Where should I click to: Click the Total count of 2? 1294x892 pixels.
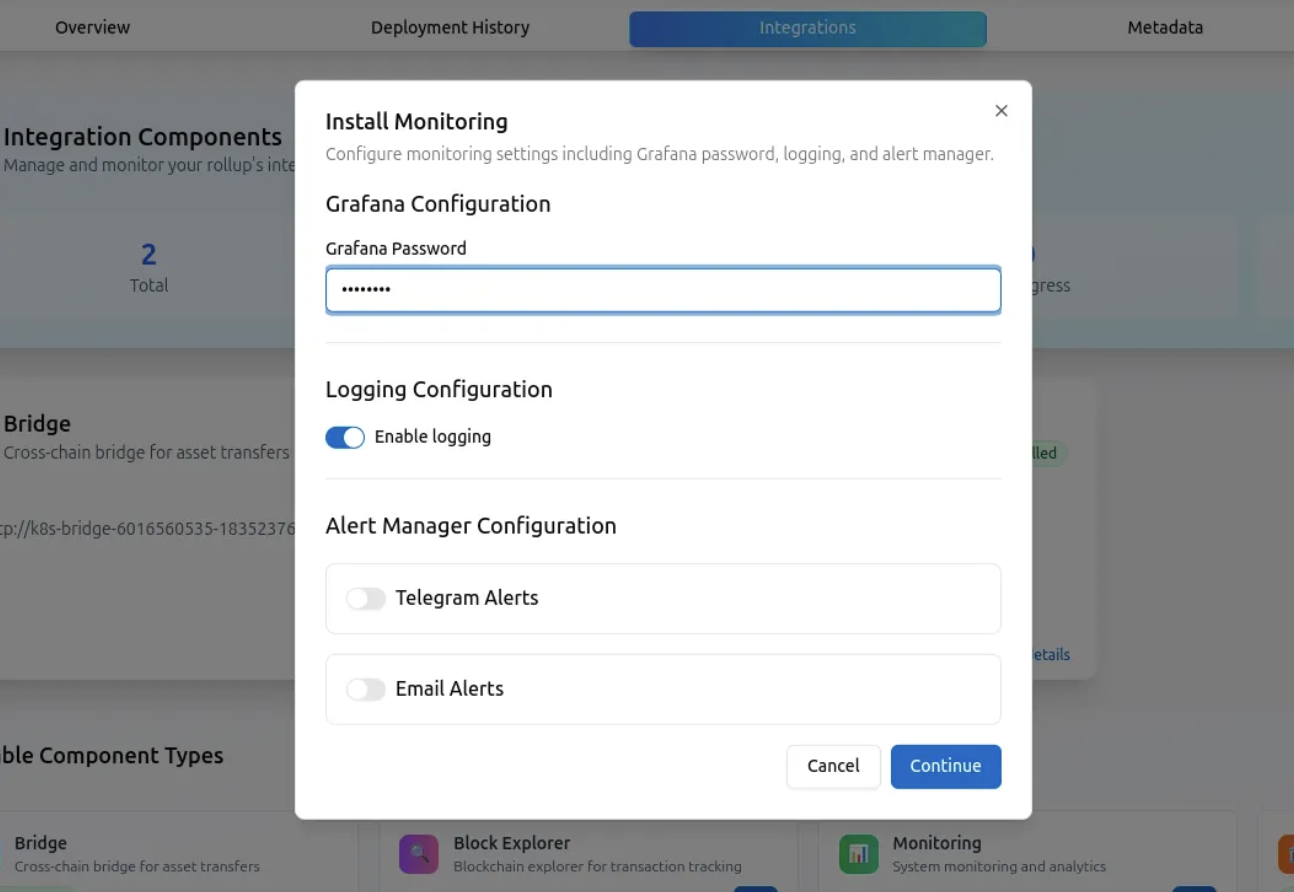pyautogui.click(x=149, y=255)
